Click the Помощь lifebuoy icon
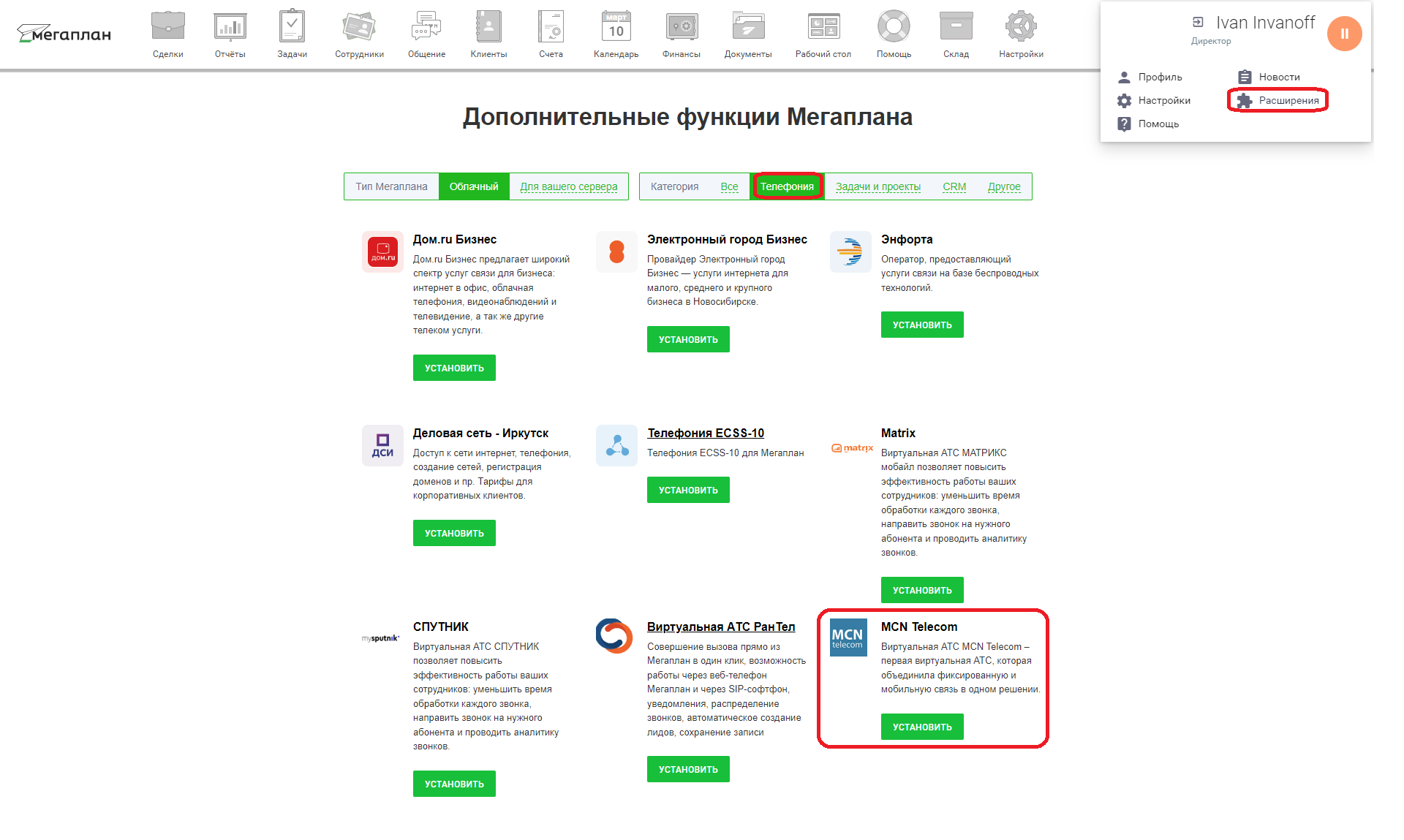Image resolution: width=1404 pixels, height=840 pixels. click(894, 27)
